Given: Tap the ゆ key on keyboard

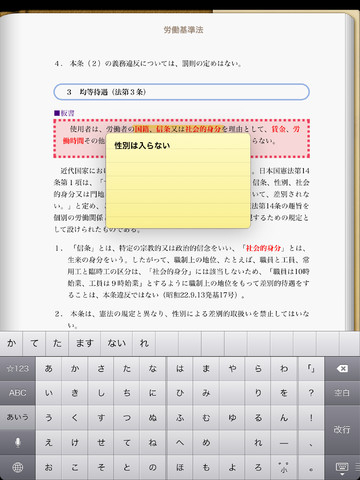Looking at the screenshot, I should coord(232,418).
